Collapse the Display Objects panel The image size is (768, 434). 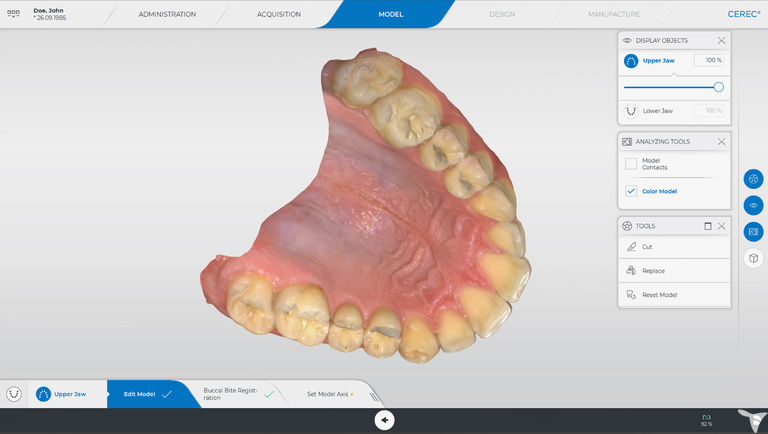[721, 40]
